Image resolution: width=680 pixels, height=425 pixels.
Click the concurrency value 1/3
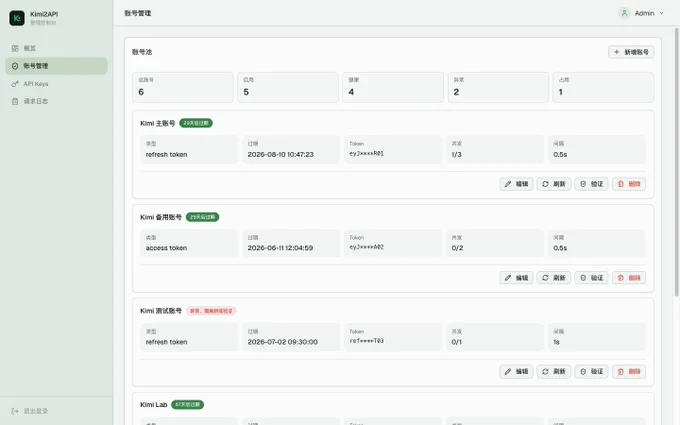(x=456, y=154)
